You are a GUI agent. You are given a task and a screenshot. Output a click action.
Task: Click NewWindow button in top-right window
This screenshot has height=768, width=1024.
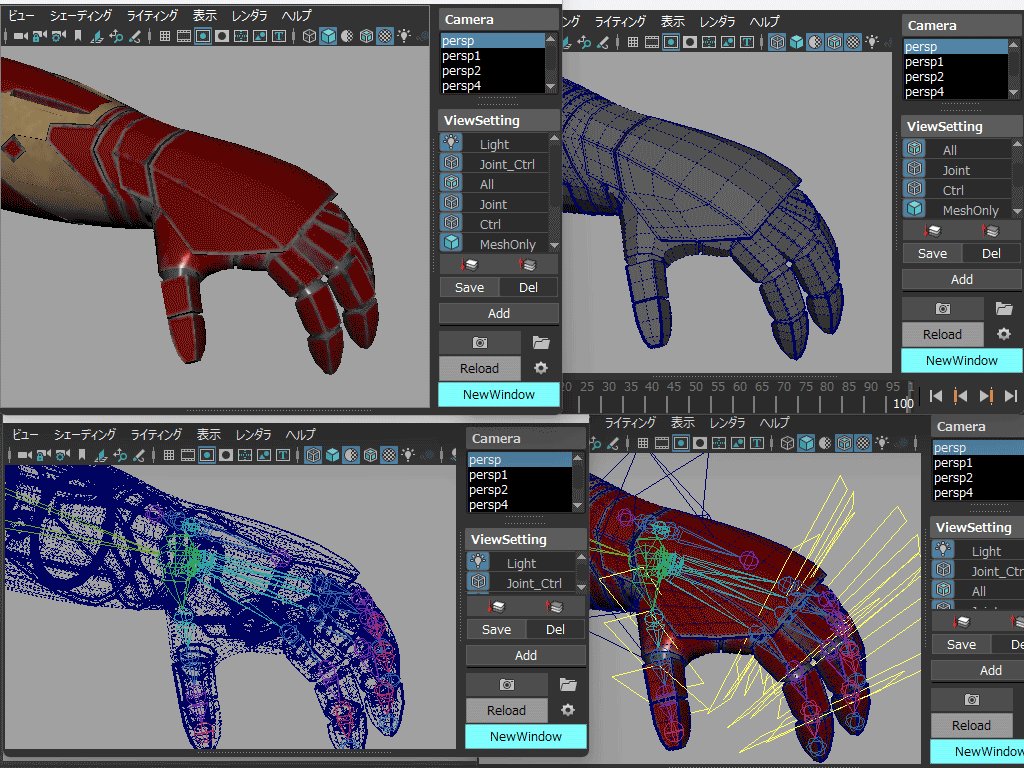(x=962, y=360)
